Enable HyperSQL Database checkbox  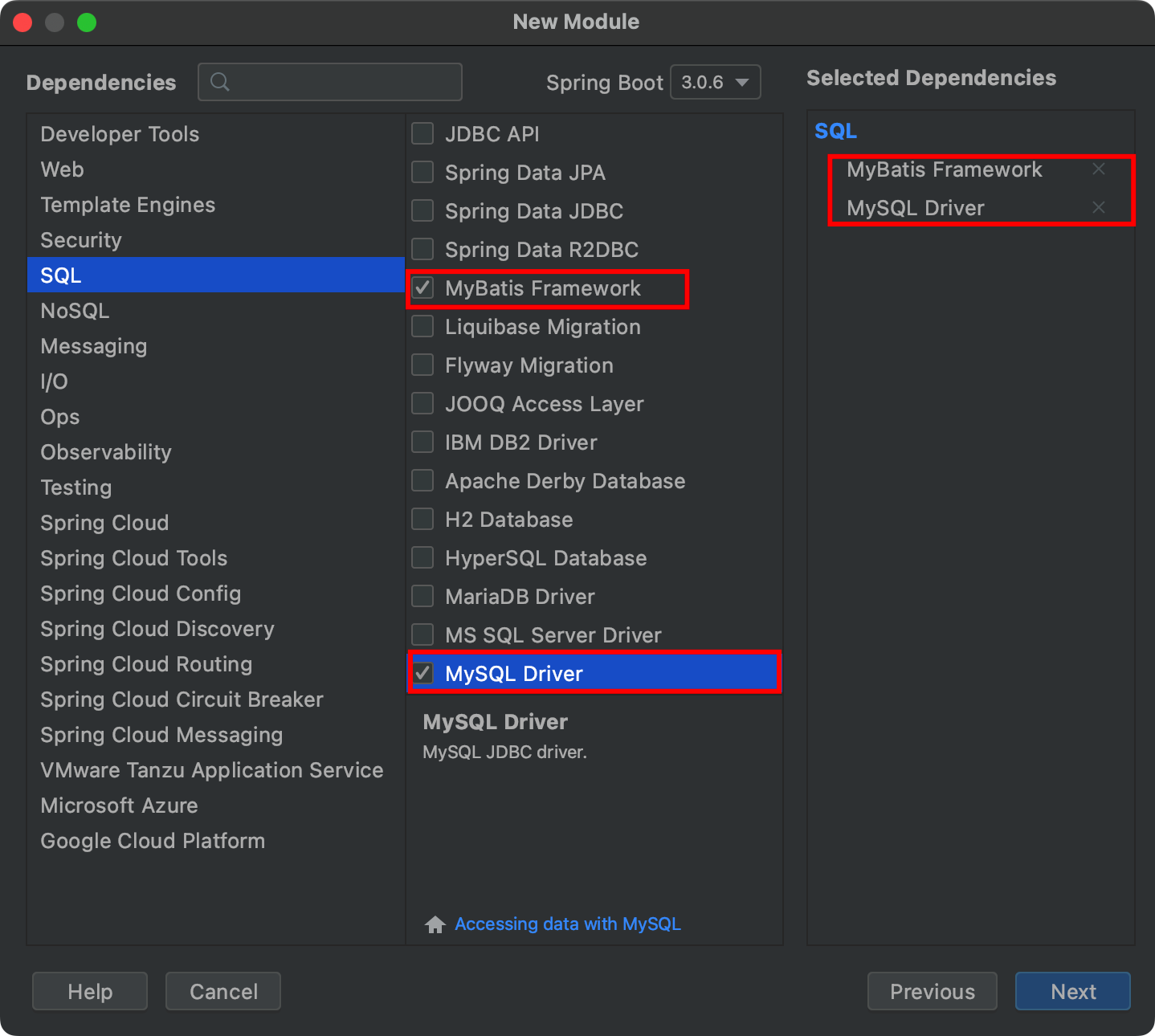point(422,557)
